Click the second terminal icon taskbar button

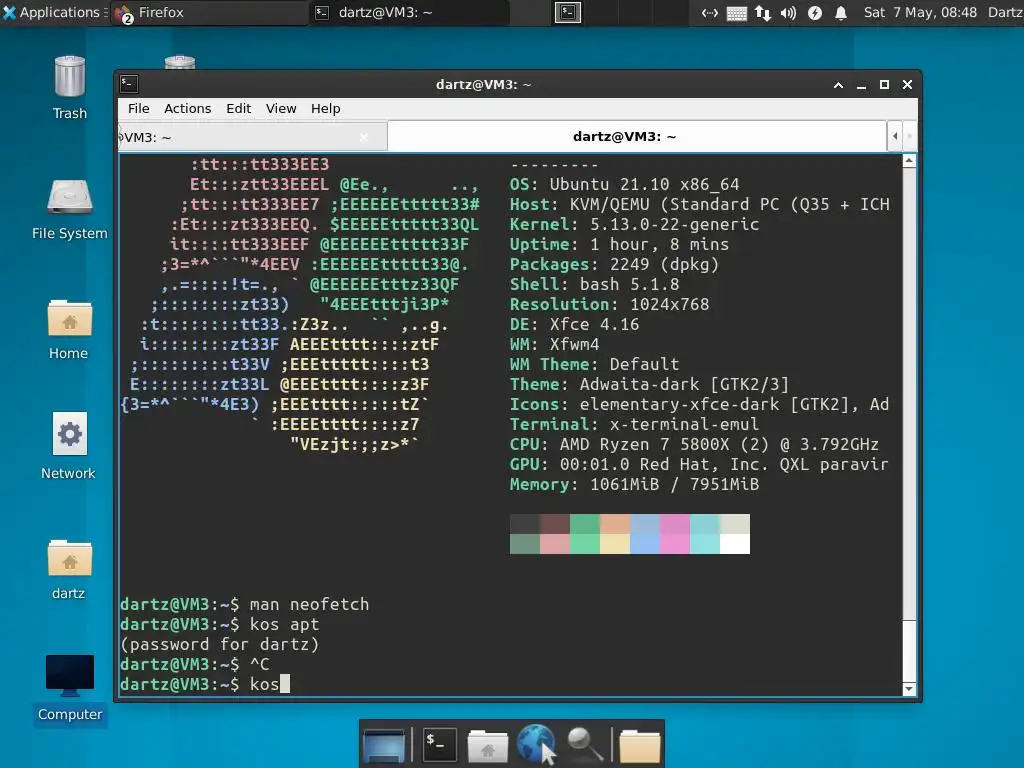click(568, 12)
